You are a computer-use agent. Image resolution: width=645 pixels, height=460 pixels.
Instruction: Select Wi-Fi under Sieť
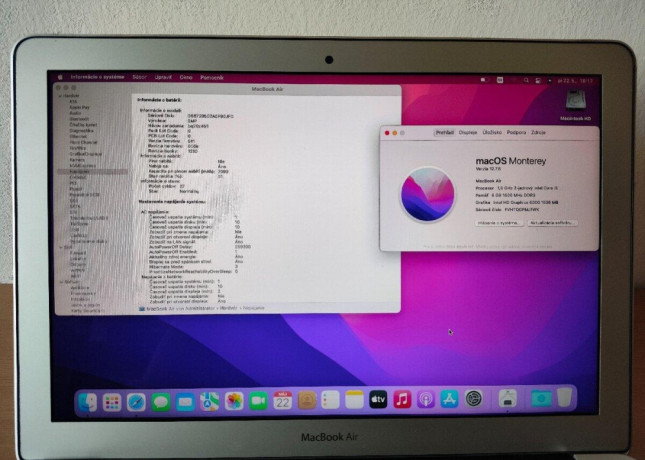pyautogui.click(x=75, y=276)
